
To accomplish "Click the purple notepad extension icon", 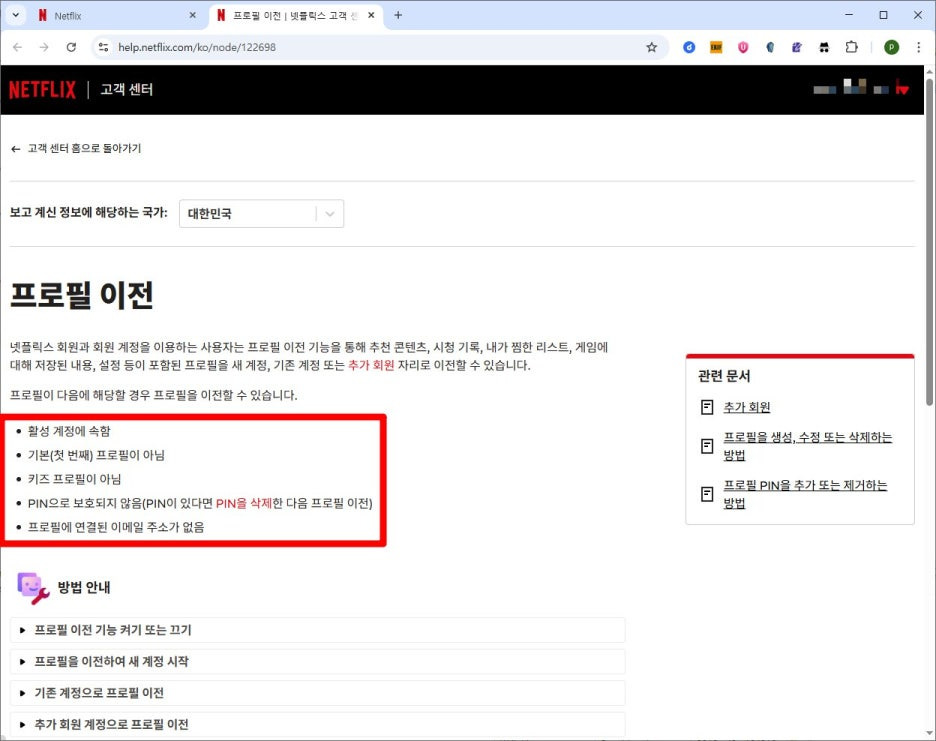I will point(797,47).
